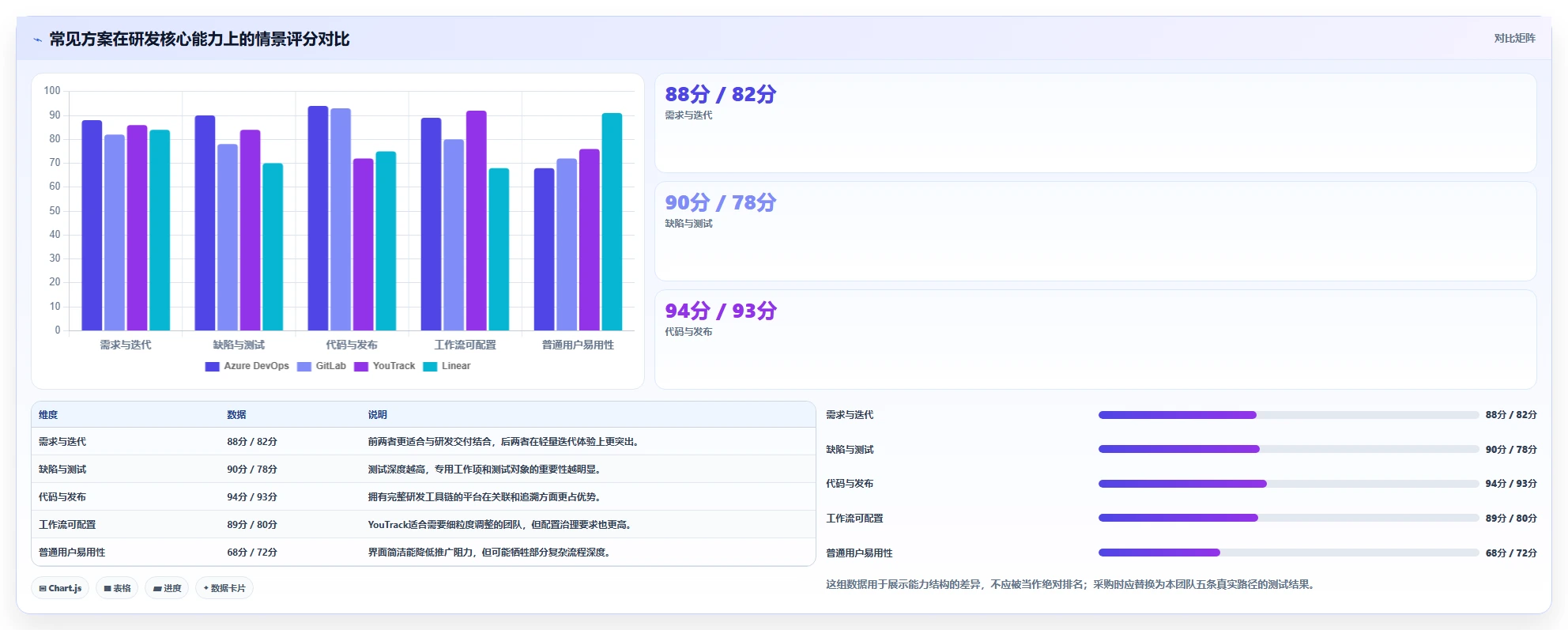Toggle GitLab legend swatch
1568x630 pixels.
[304, 366]
